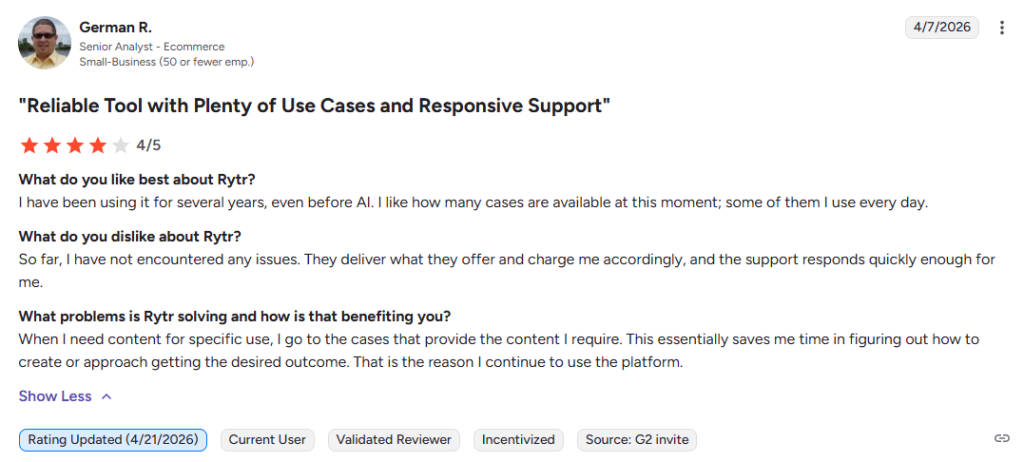Click the 4/5 rating score text
The image size is (1024, 462).
point(148,145)
